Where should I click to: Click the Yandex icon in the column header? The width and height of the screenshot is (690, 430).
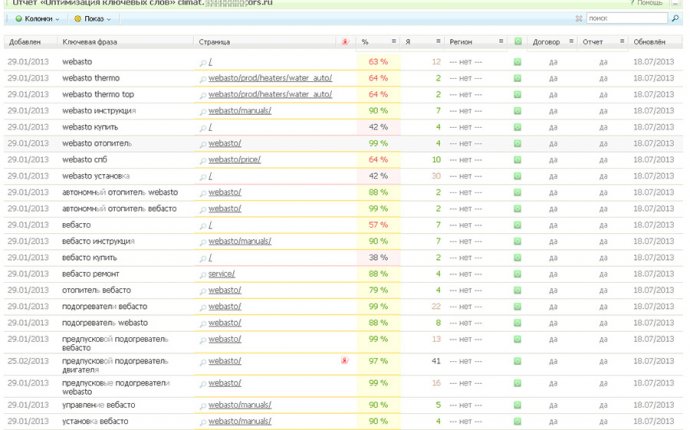345,42
